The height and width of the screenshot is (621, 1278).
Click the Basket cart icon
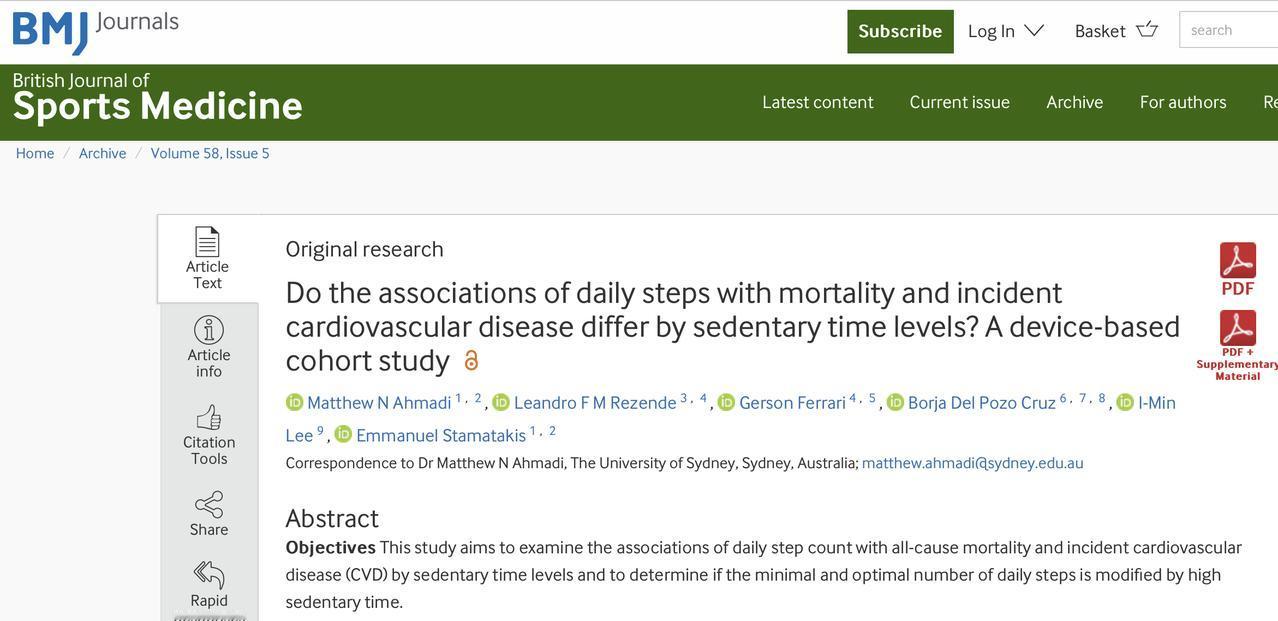(x=1147, y=29)
